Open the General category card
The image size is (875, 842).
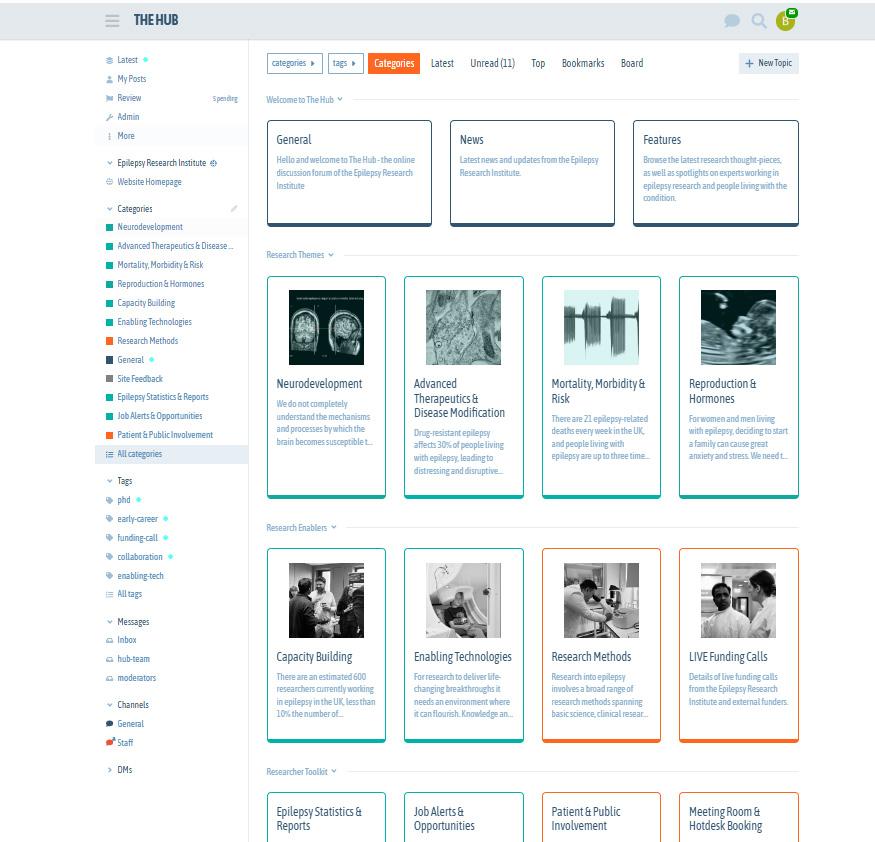coord(349,173)
